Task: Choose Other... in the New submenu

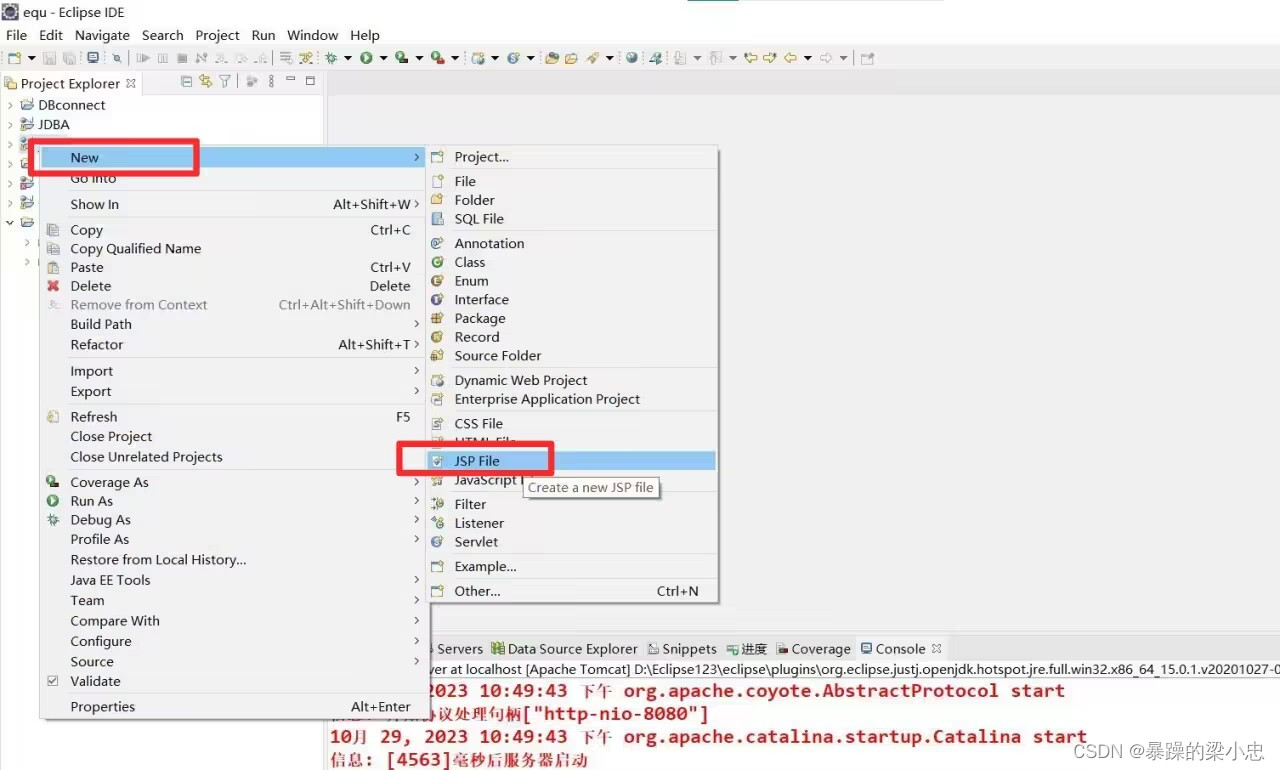Action: tap(572, 591)
